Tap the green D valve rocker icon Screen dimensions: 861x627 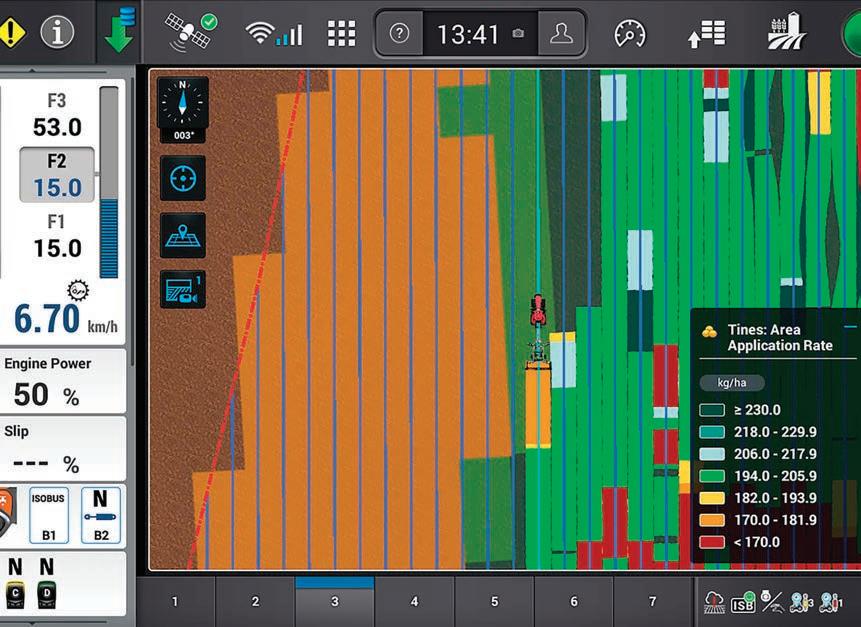pos(47,597)
